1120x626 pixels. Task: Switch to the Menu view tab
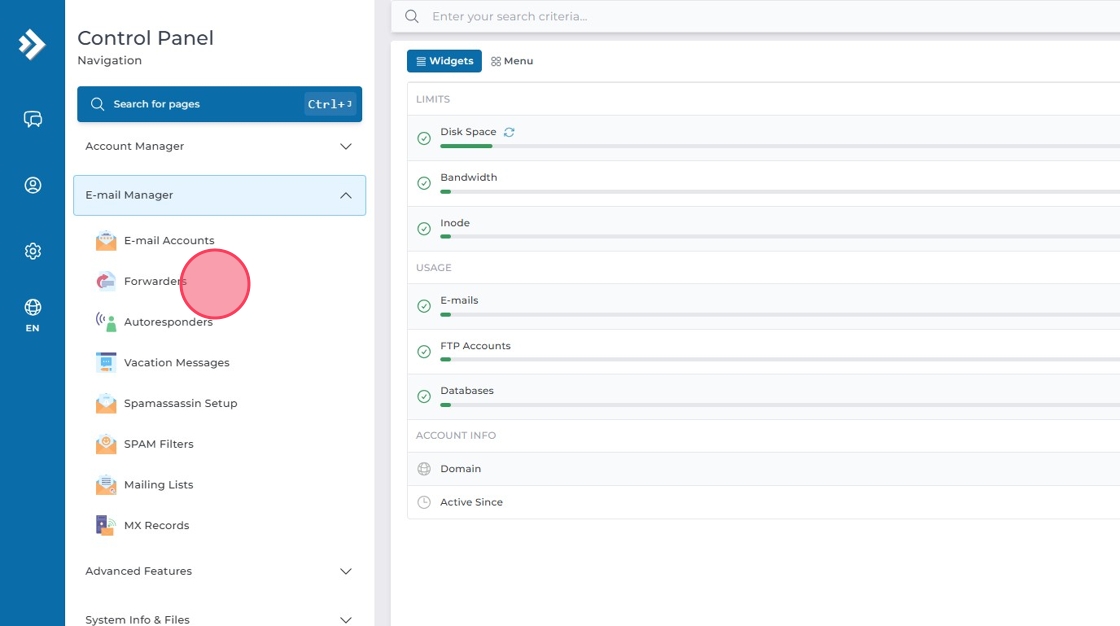tap(512, 61)
